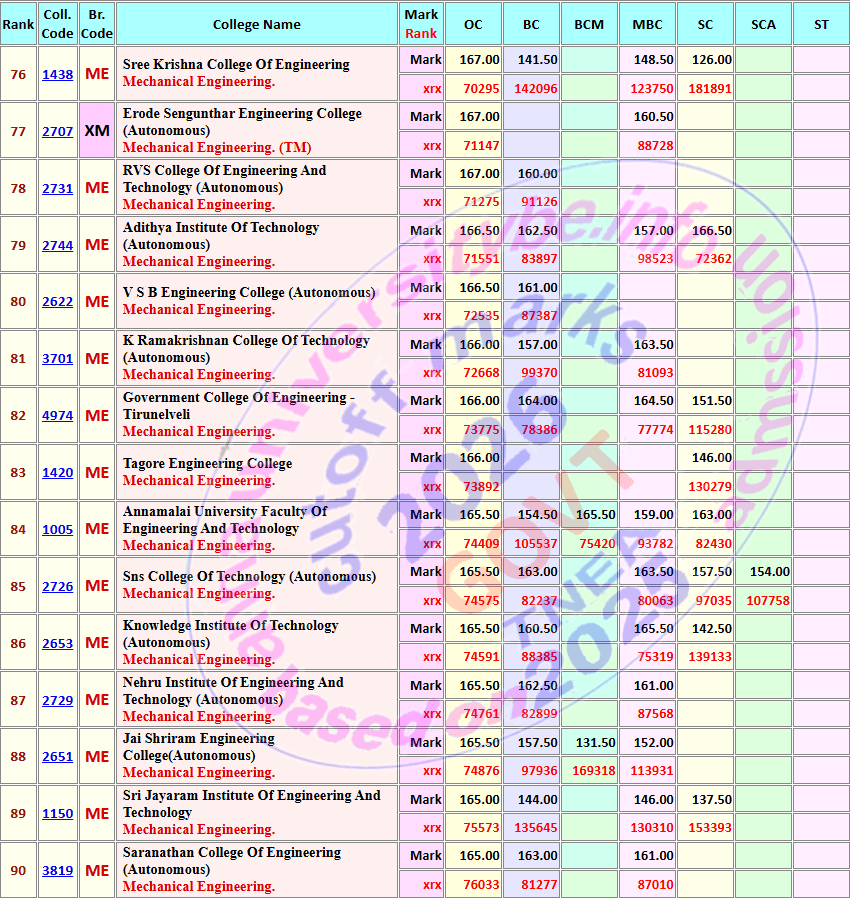
Task: Open college code 1438 link
Action: point(57,75)
